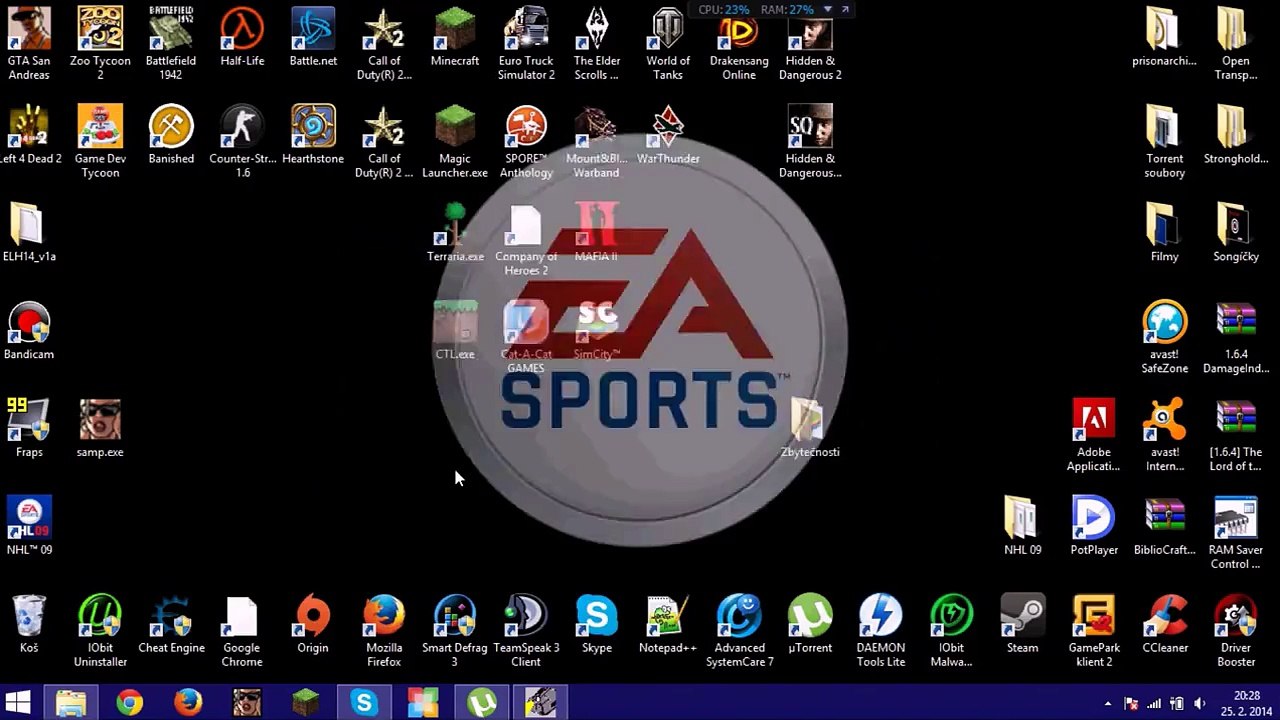Select the Fraps desktop icon
This screenshot has width=1280, height=720.
point(29,429)
